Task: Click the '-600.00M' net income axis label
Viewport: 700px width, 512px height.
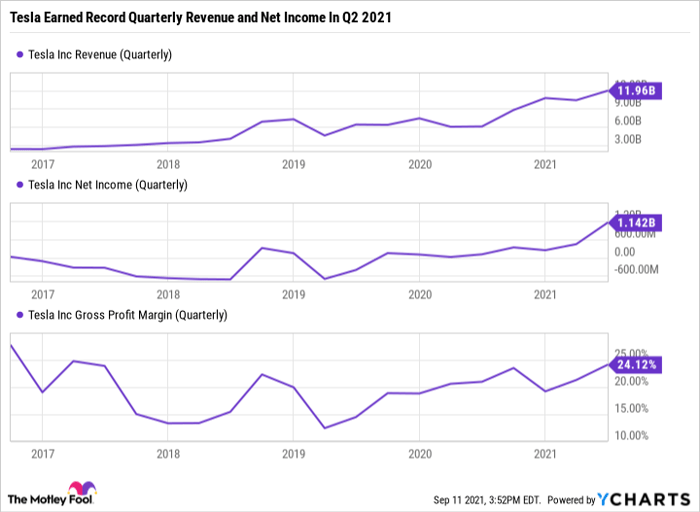Action: click(x=636, y=270)
